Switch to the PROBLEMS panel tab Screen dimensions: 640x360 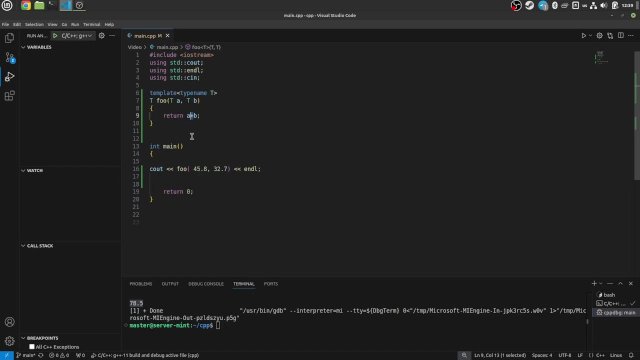pos(141,284)
